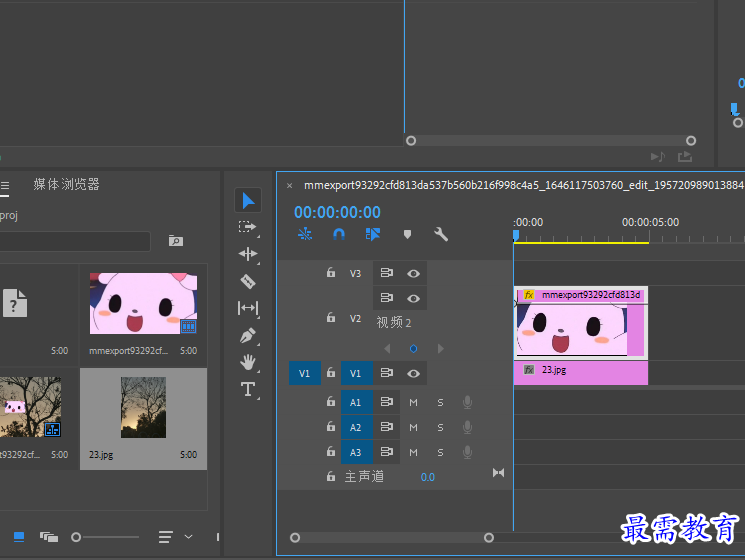Add a marker in timeline

click(x=407, y=234)
